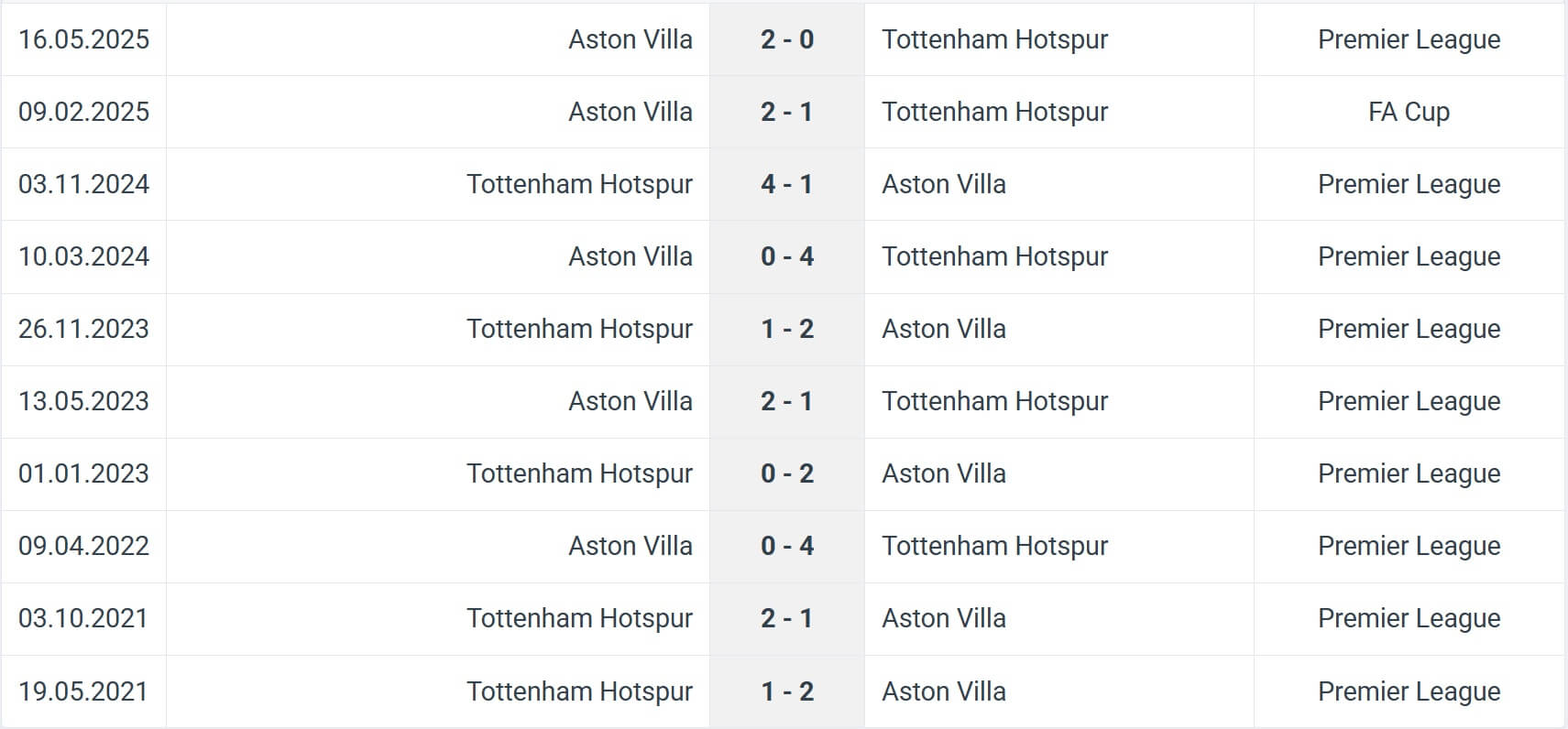Click Tottenham Hotspur home team on 03.11.2024
This screenshot has height=729, width=1568.
(x=579, y=184)
